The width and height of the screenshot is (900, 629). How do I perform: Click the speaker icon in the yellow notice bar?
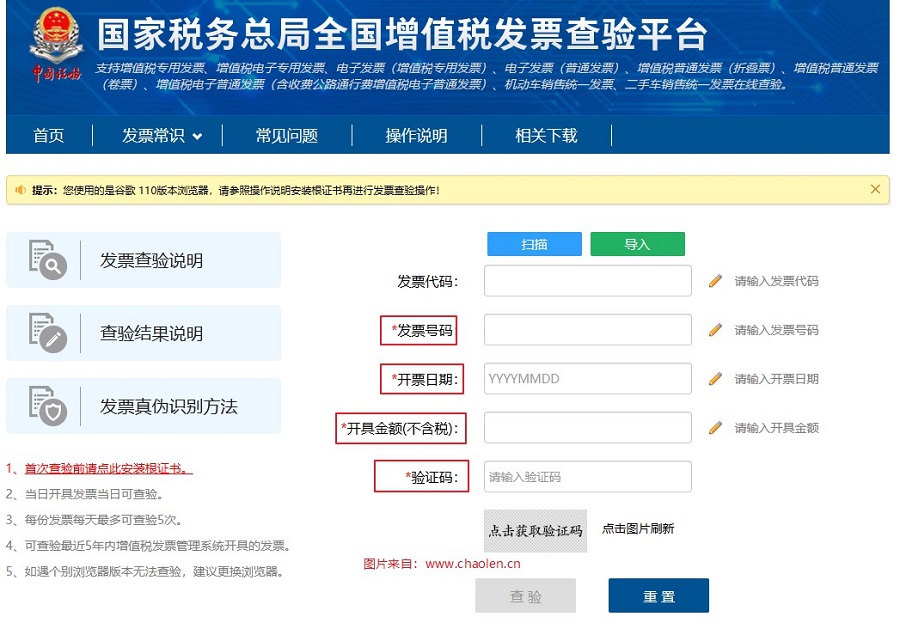click(21, 190)
